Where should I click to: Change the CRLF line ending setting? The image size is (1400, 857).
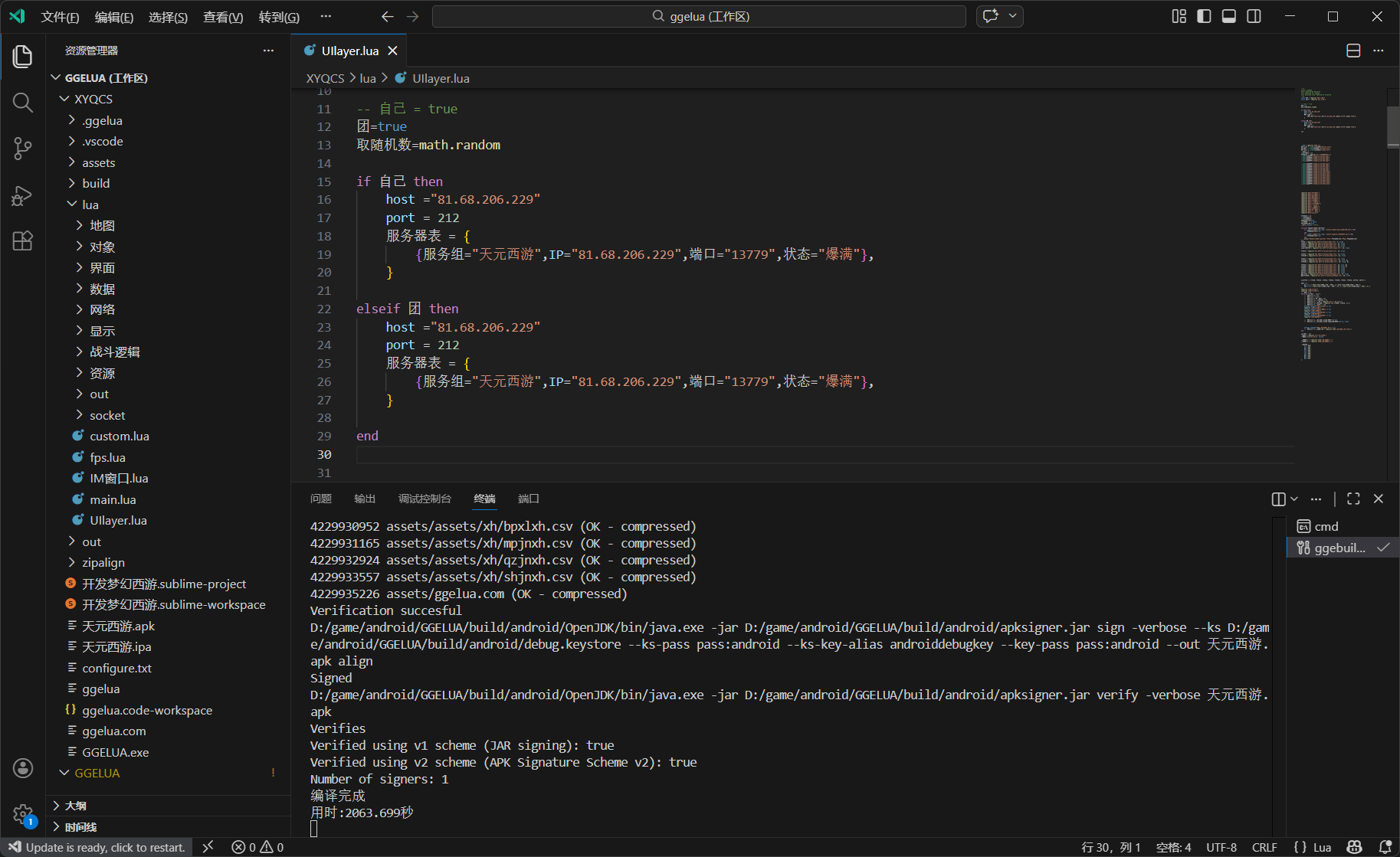[x=1264, y=847]
